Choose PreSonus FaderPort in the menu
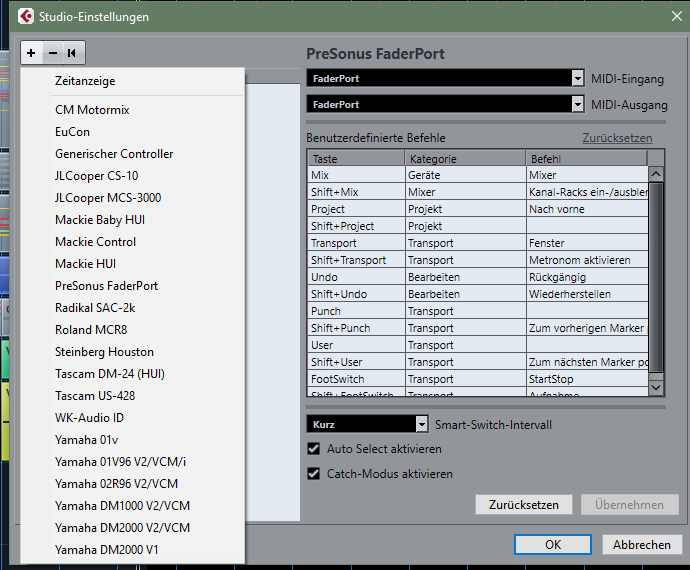Image resolution: width=690 pixels, height=570 pixels. click(x=106, y=285)
